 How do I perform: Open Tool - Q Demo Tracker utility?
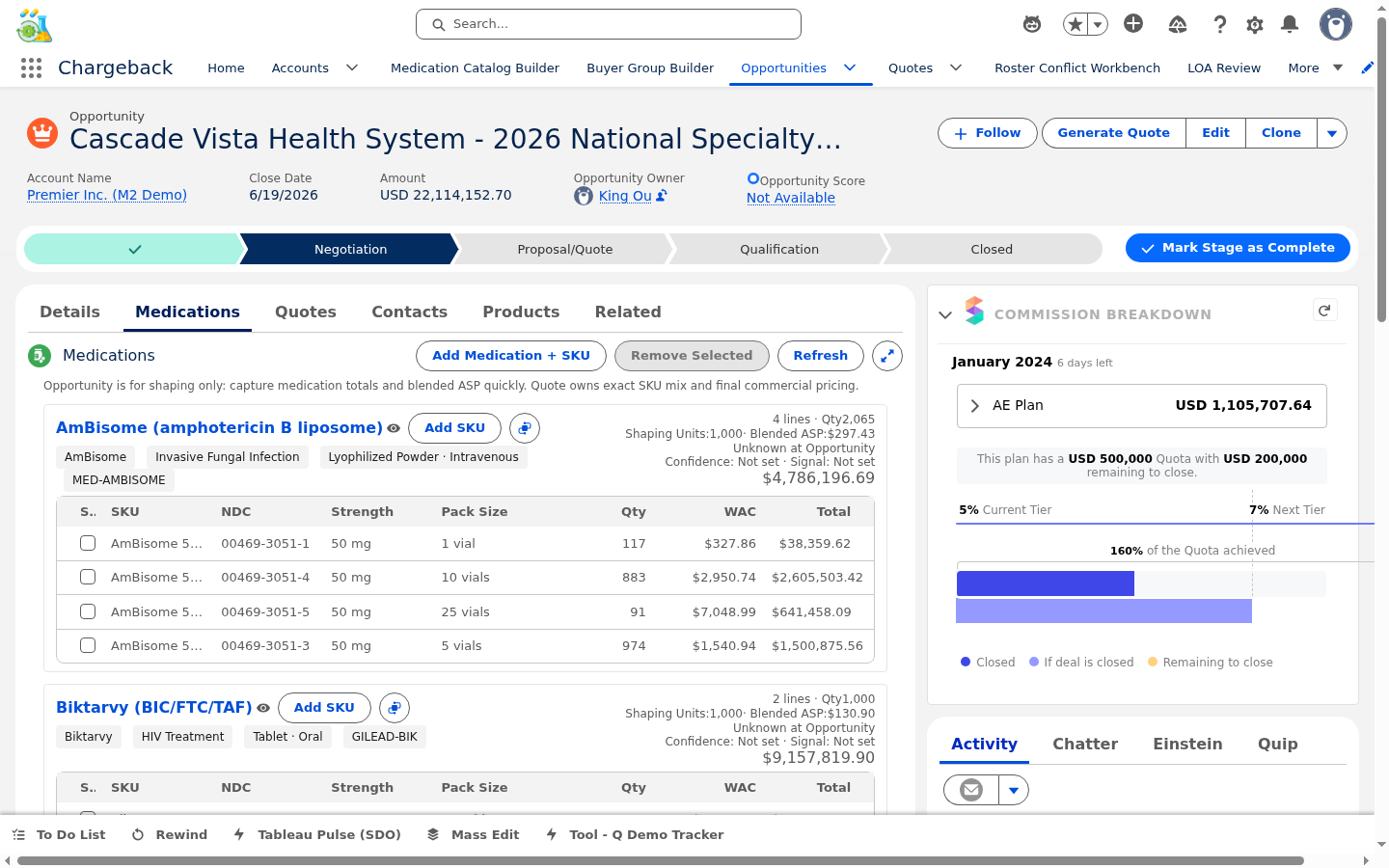point(635,834)
